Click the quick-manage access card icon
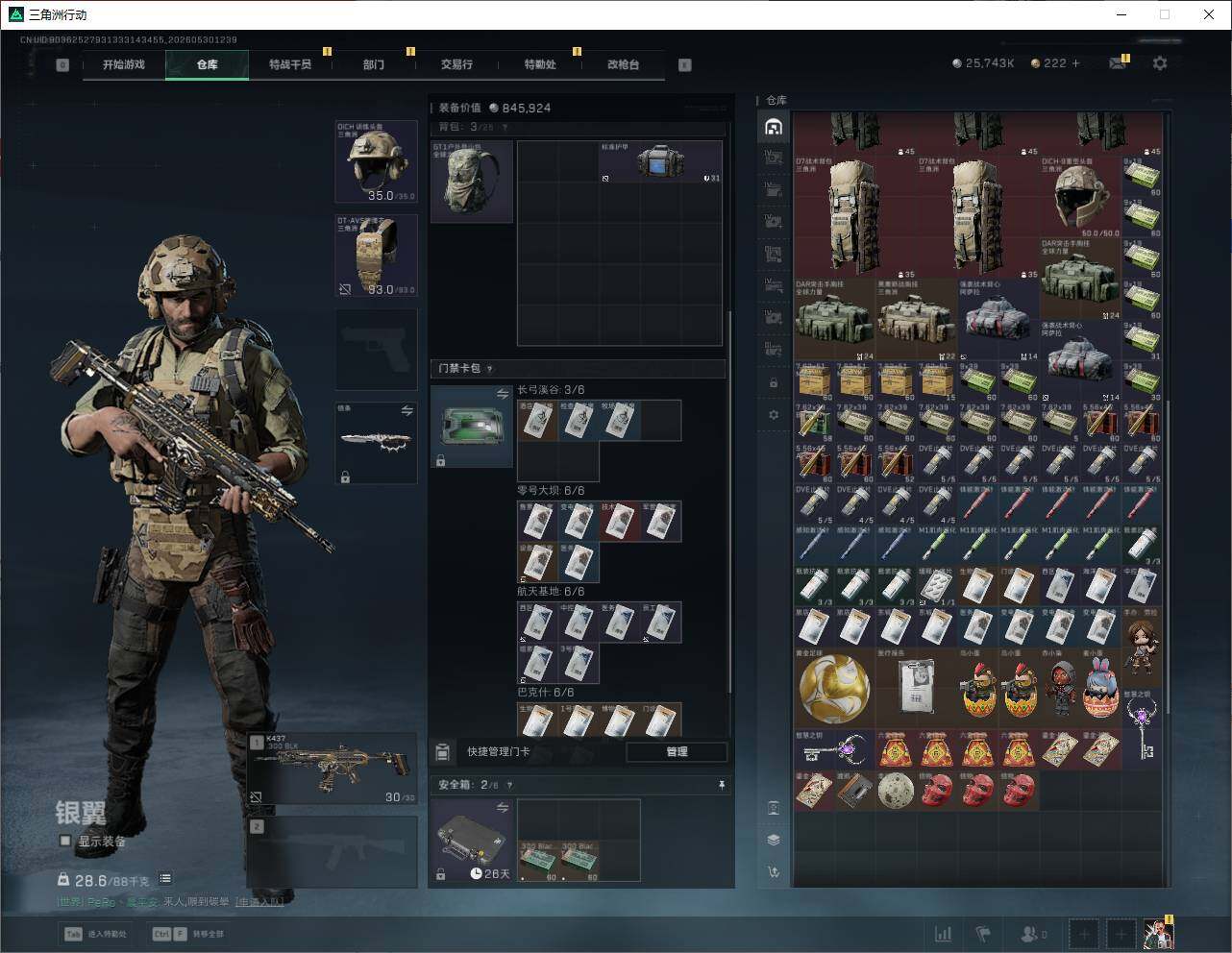The height and width of the screenshot is (953, 1232). click(442, 751)
